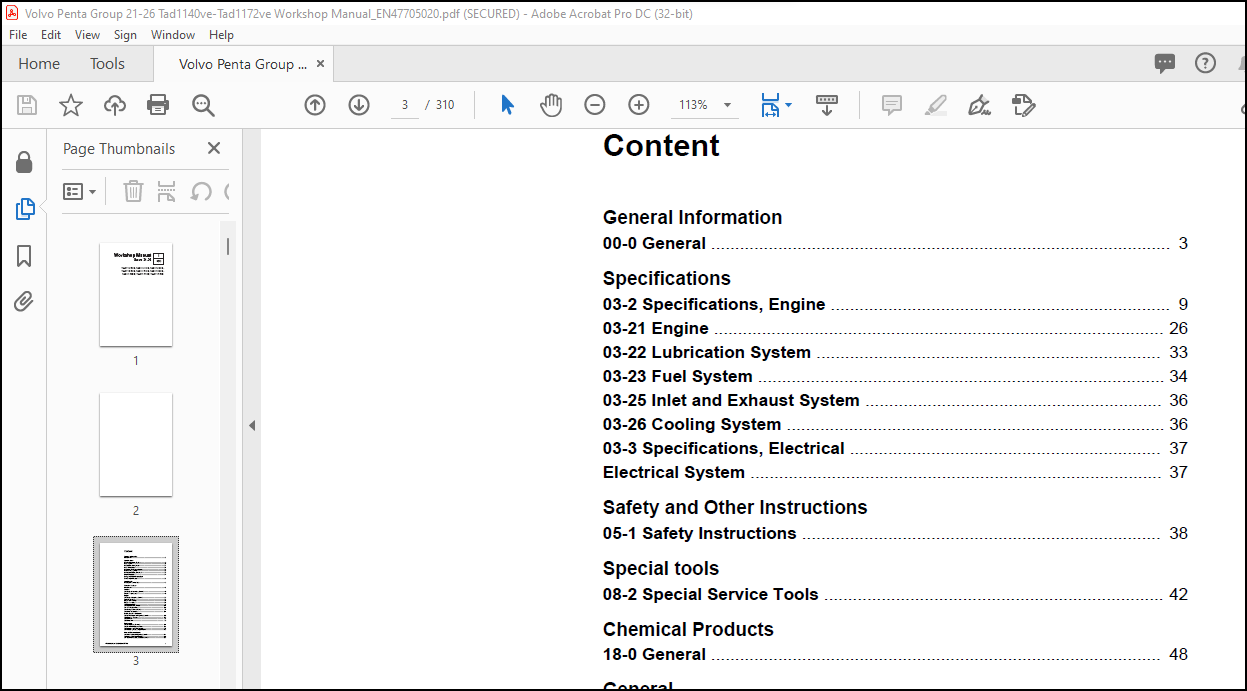Switch to the Tools tab
This screenshot has width=1247, height=691.
click(x=107, y=64)
